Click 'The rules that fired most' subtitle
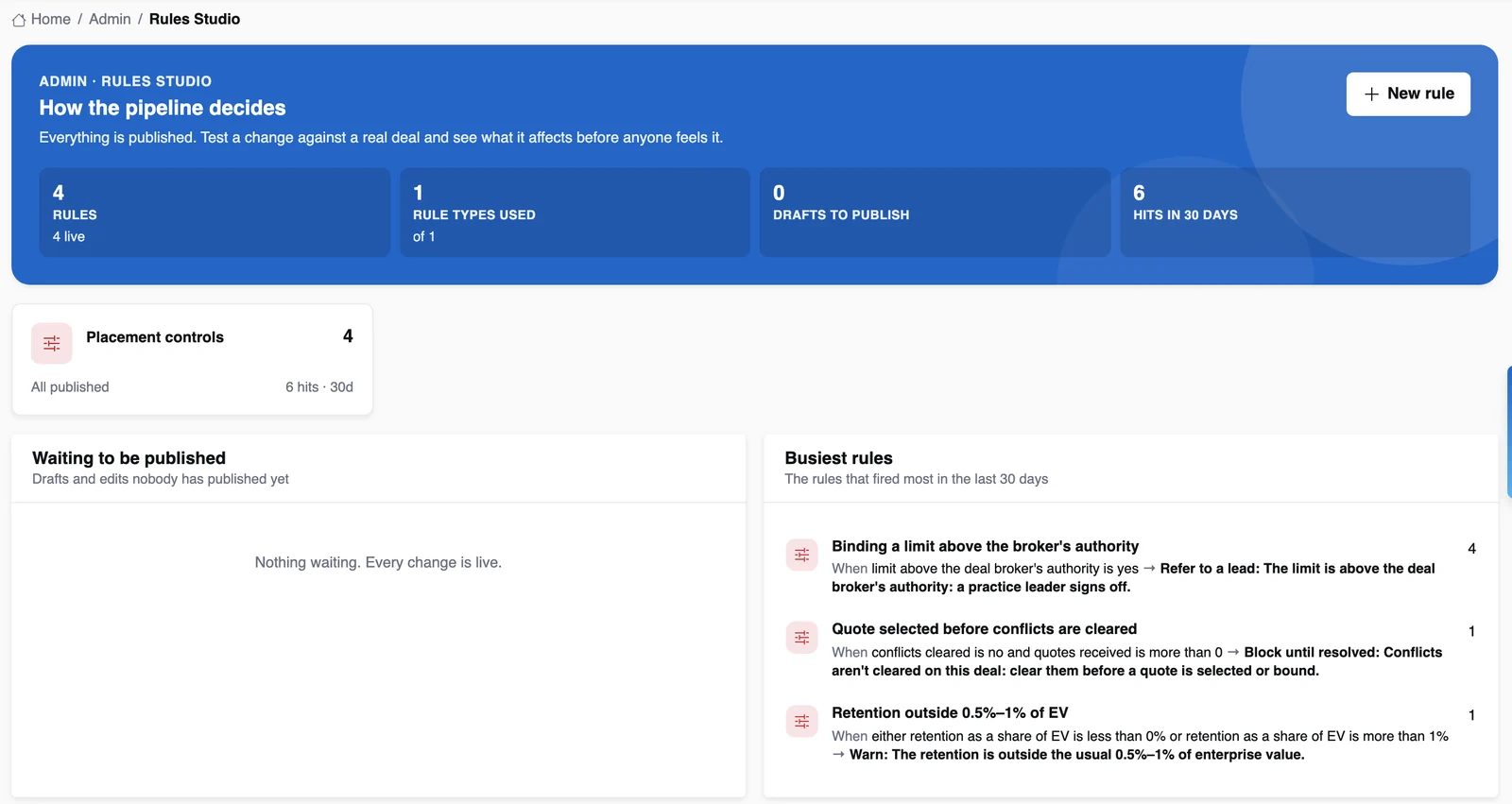Screen dimensions: 1512x804 point(916,479)
